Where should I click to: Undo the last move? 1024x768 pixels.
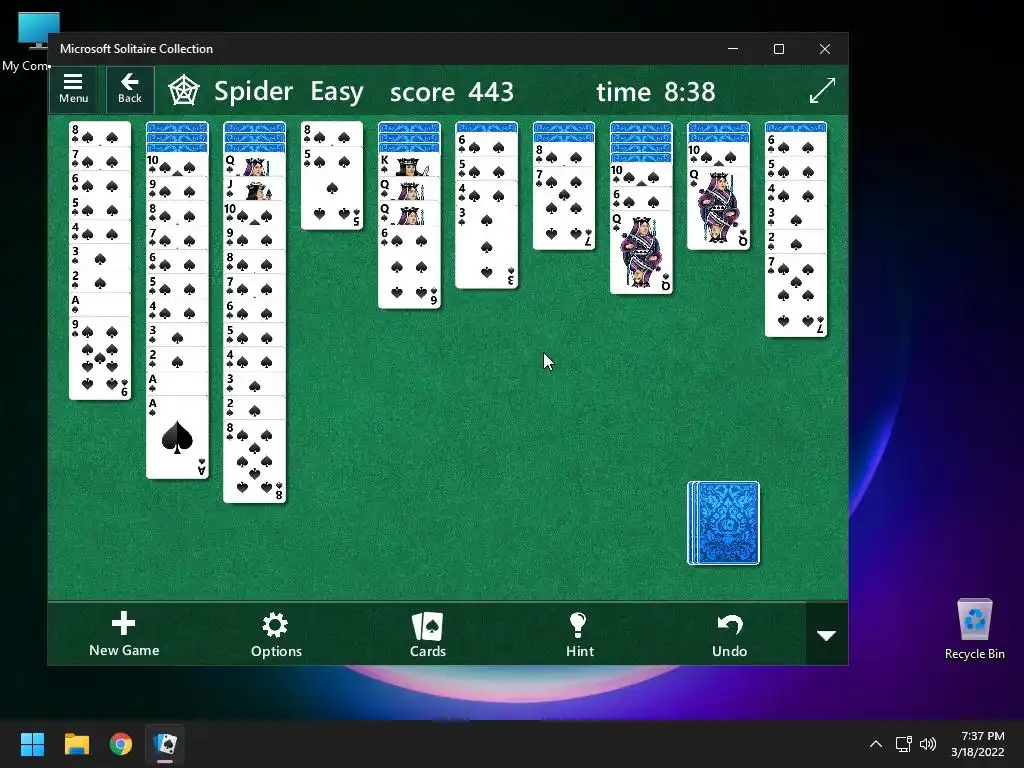coord(729,634)
